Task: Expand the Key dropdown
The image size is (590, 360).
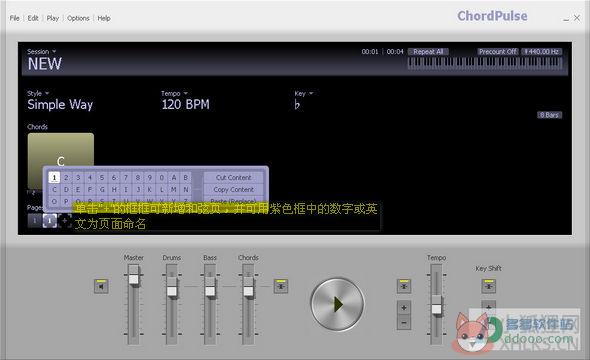Action: point(304,93)
